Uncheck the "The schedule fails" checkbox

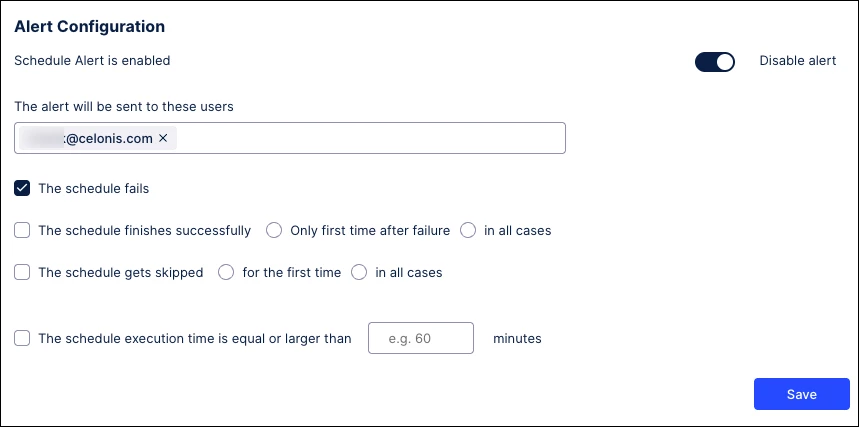[22, 188]
